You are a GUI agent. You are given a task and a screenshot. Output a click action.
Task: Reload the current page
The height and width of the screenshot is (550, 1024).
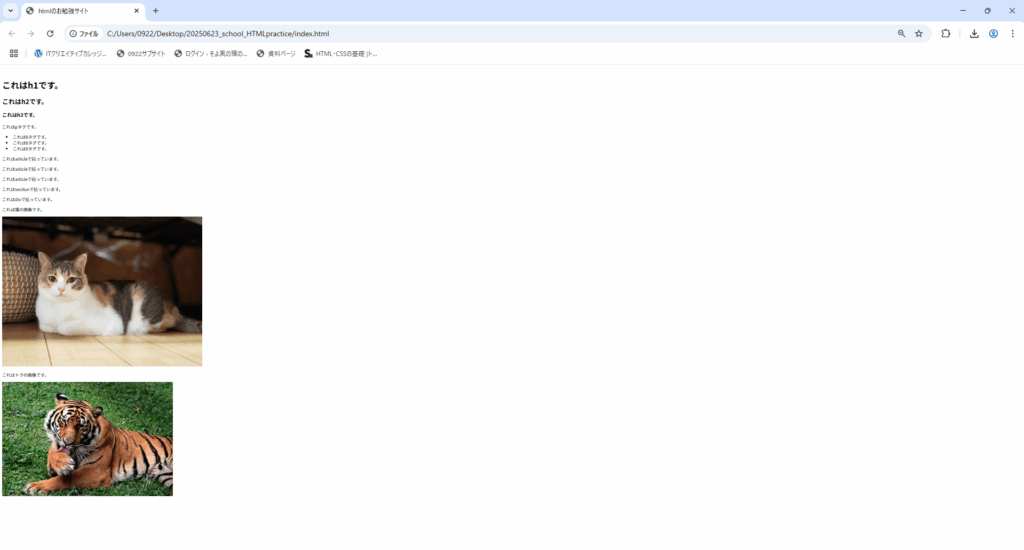[x=50, y=33]
